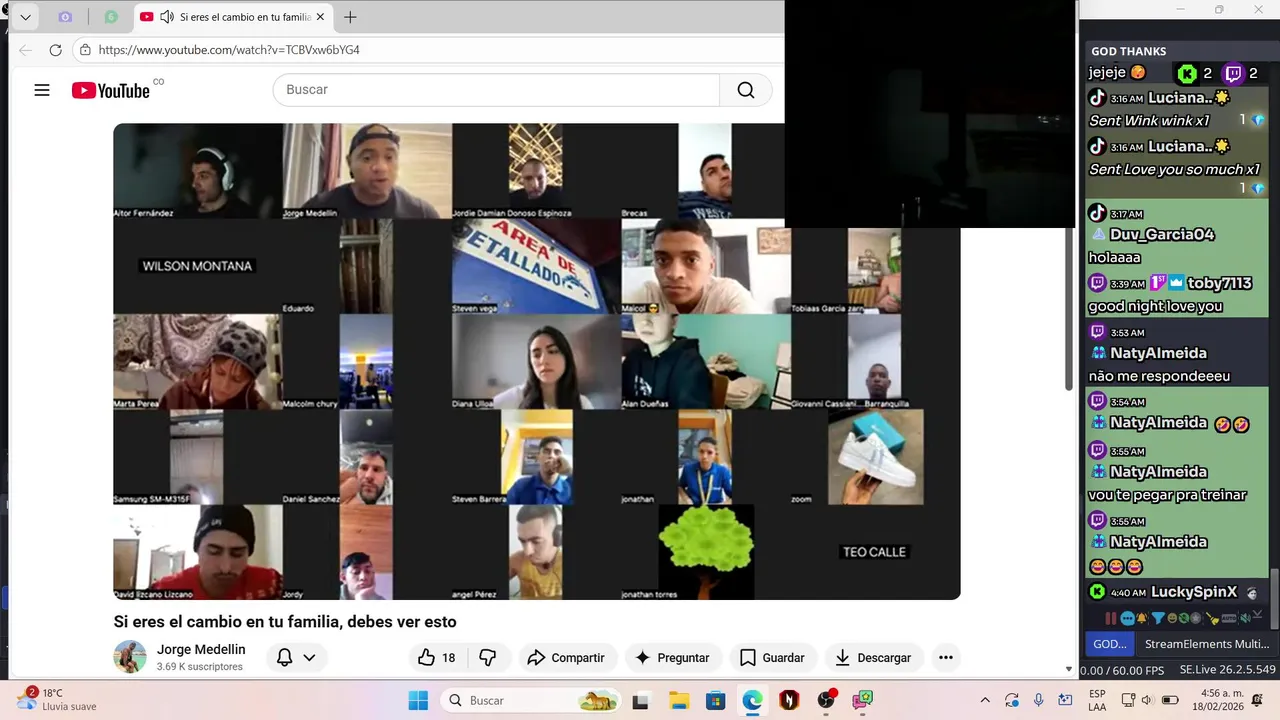Click the blue chat bubble icon in chat toolbar

point(1128,618)
